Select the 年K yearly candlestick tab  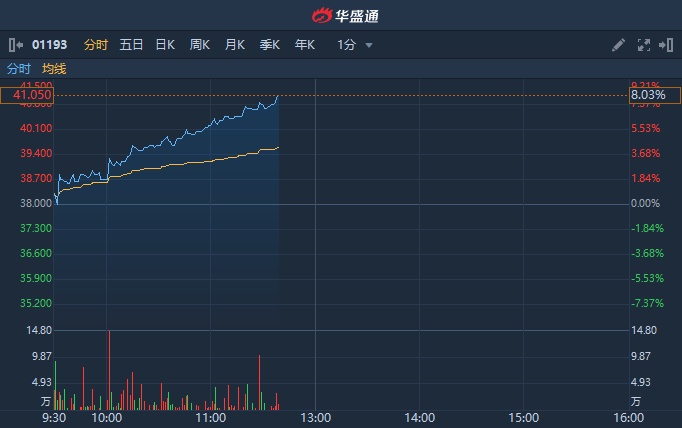[305, 45]
